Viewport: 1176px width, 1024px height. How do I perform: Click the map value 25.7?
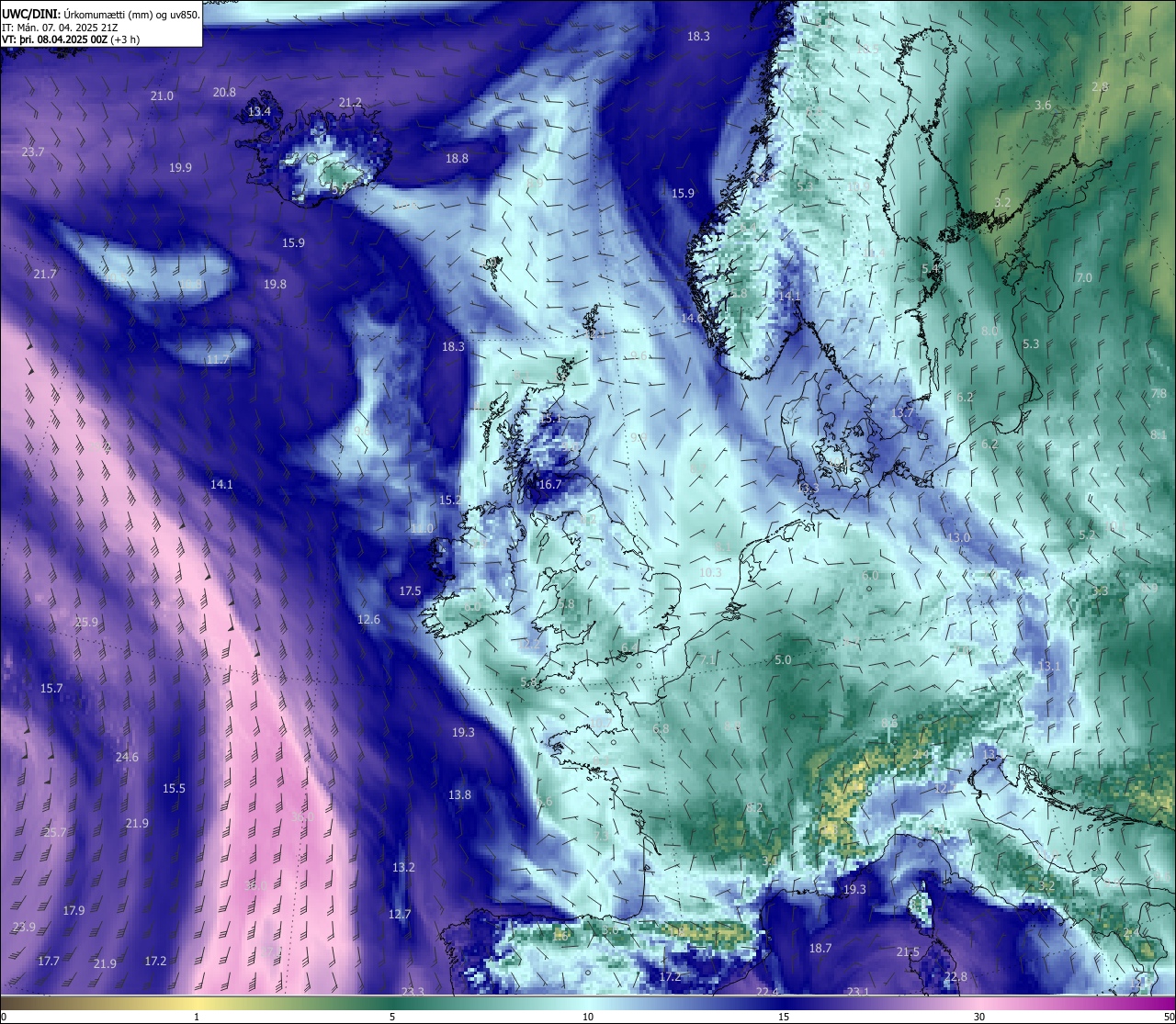coord(55,832)
